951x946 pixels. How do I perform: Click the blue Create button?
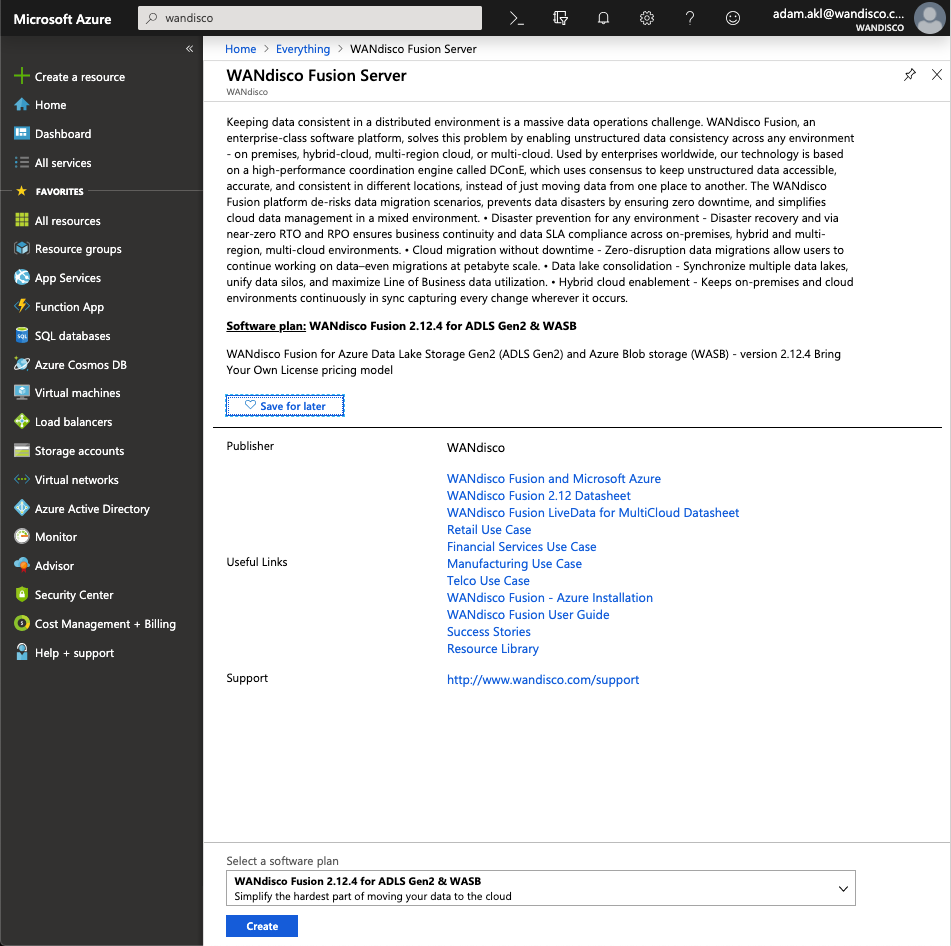[x=261, y=926]
